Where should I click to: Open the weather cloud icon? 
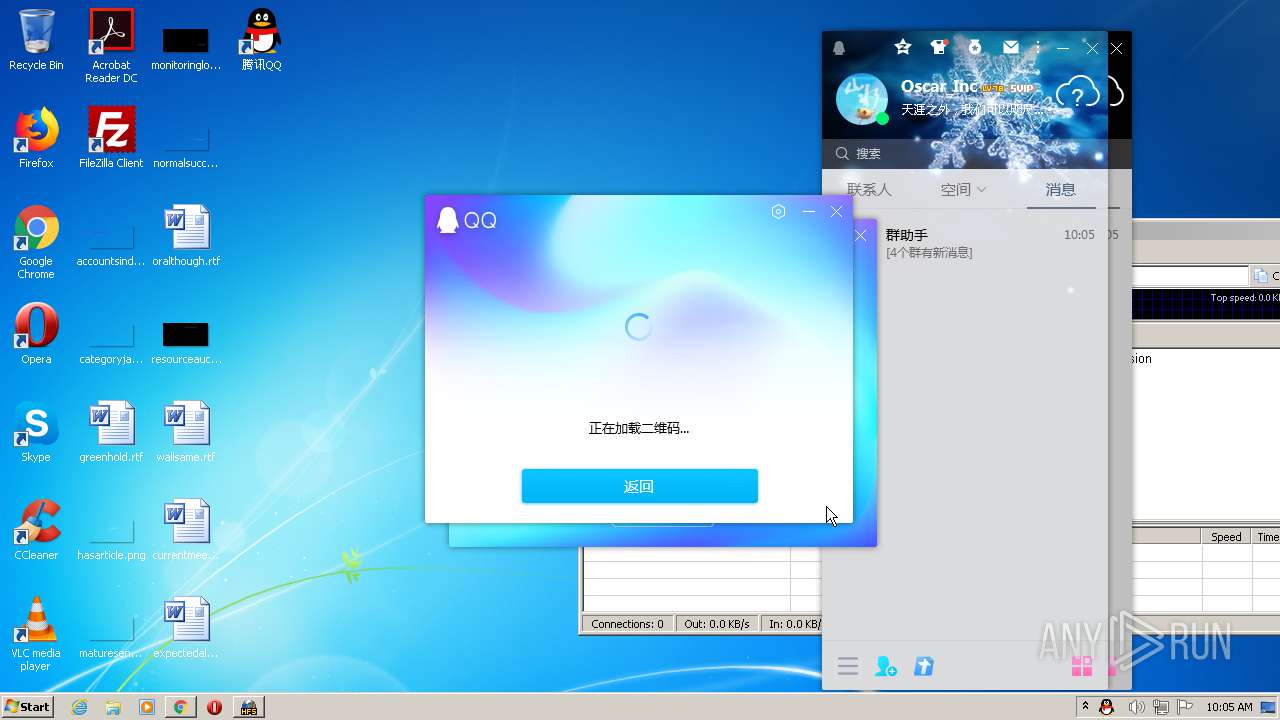1078,94
